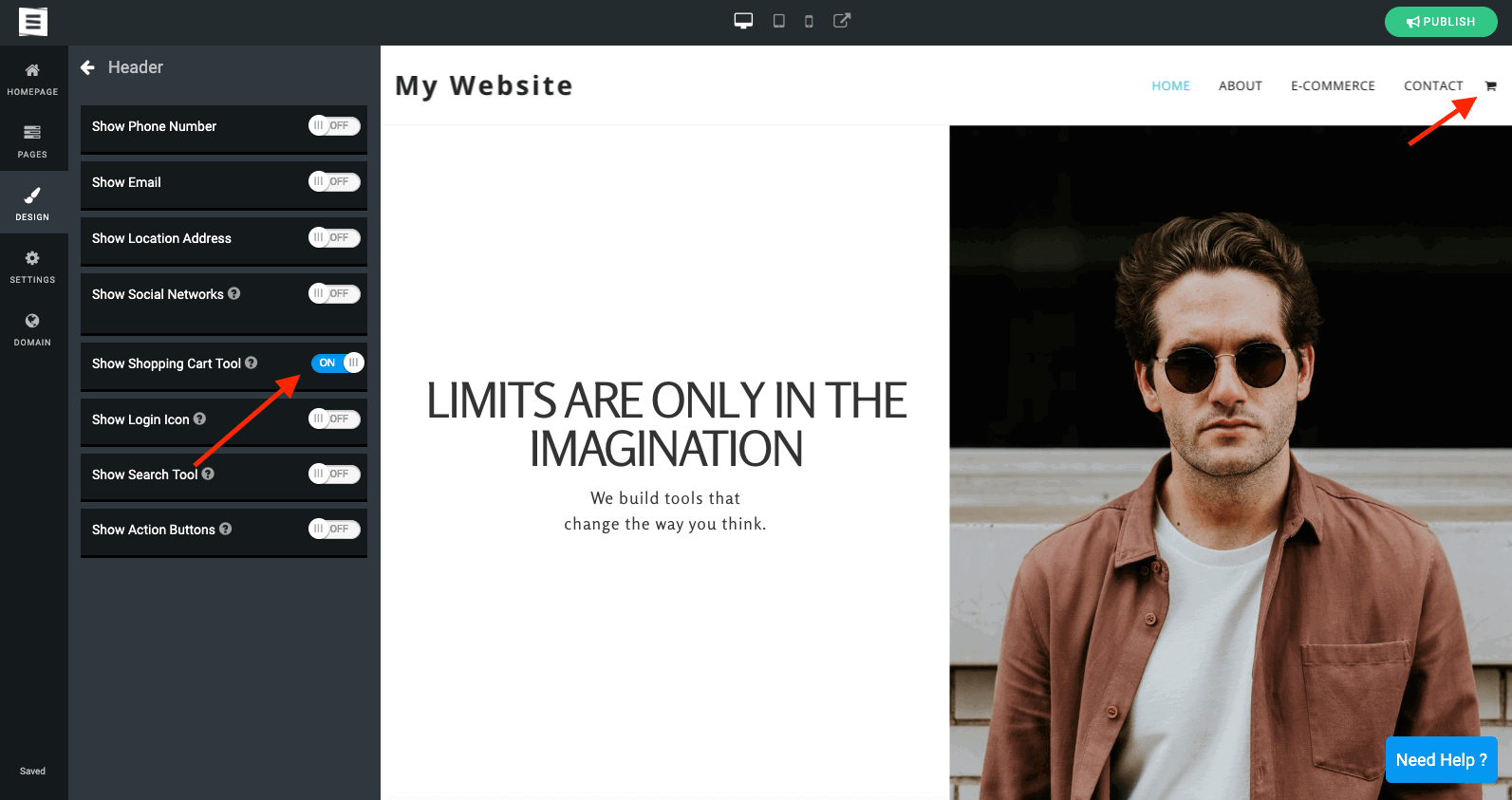Open the shopping cart icon in header
This screenshot has height=800, width=1512.
pos(1491,86)
